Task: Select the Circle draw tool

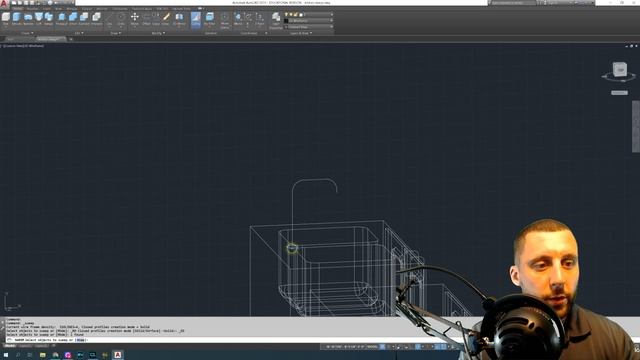Action: (121, 18)
